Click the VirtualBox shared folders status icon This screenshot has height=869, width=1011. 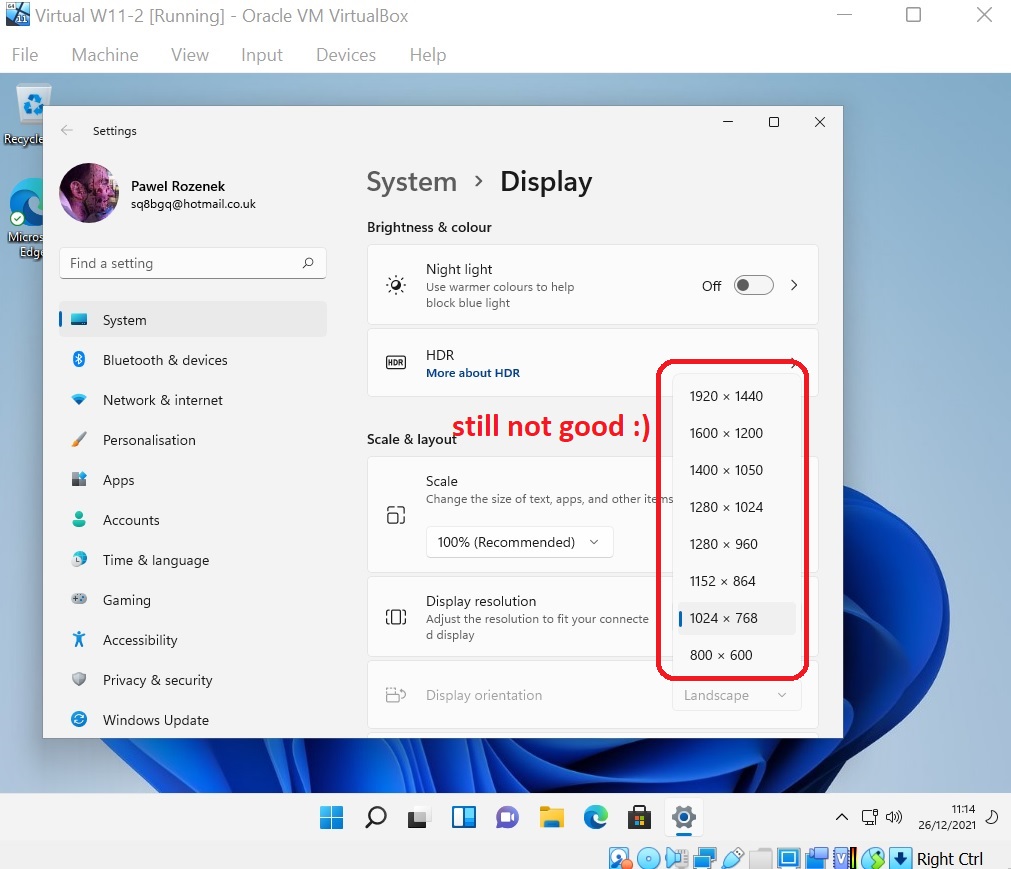[x=761, y=858]
